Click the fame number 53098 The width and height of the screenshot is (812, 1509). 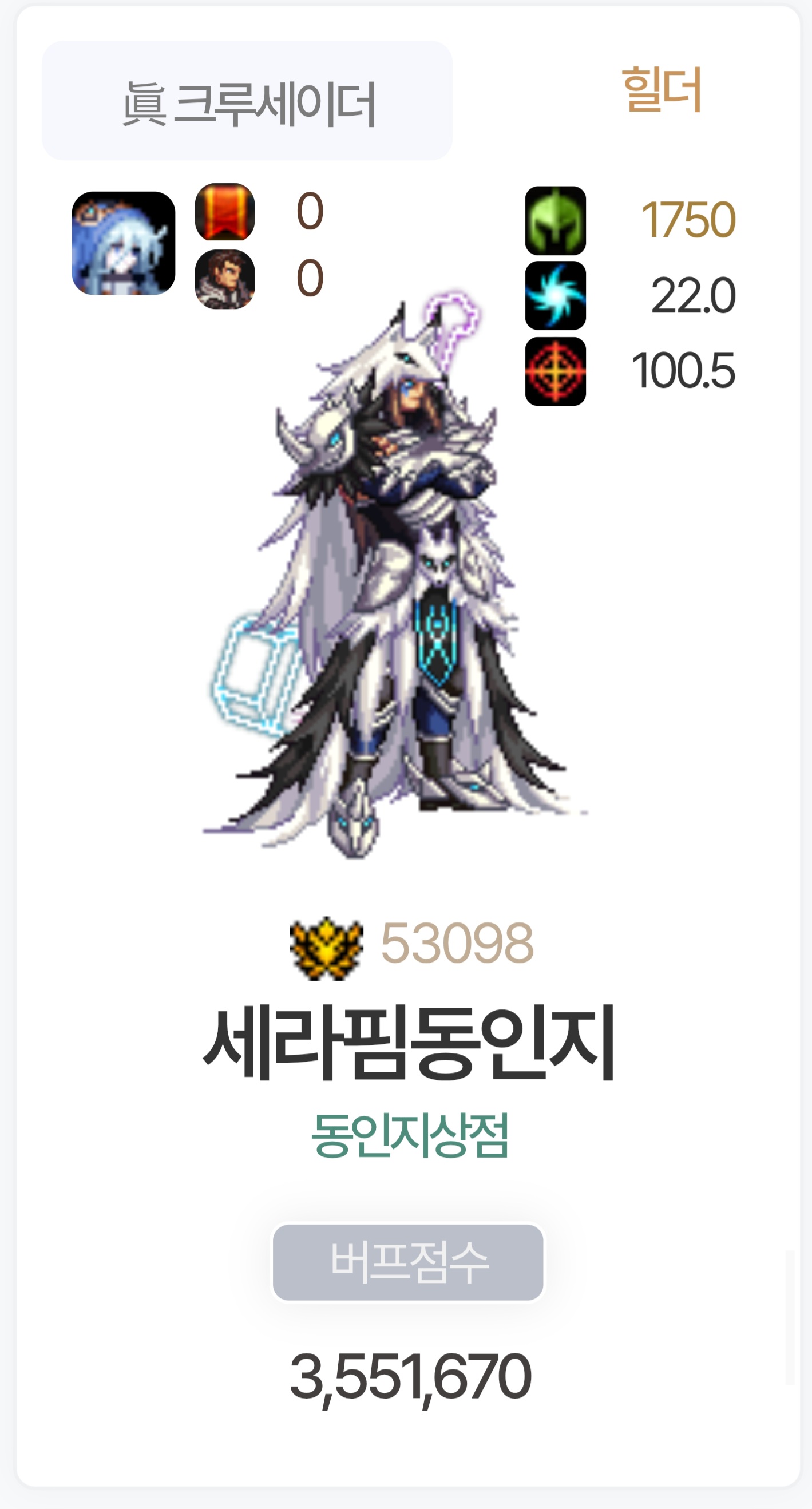(457, 942)
